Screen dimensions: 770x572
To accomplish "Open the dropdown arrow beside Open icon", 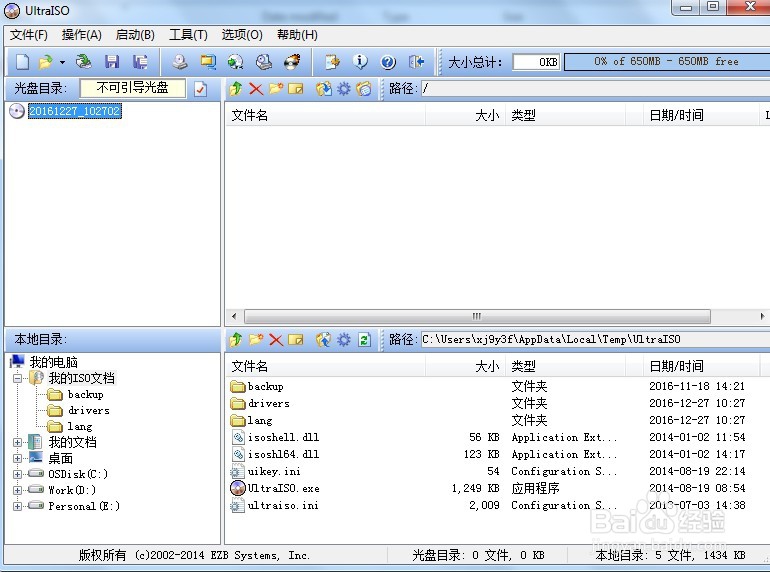I will pyautogui.click(x=62, y=62).
